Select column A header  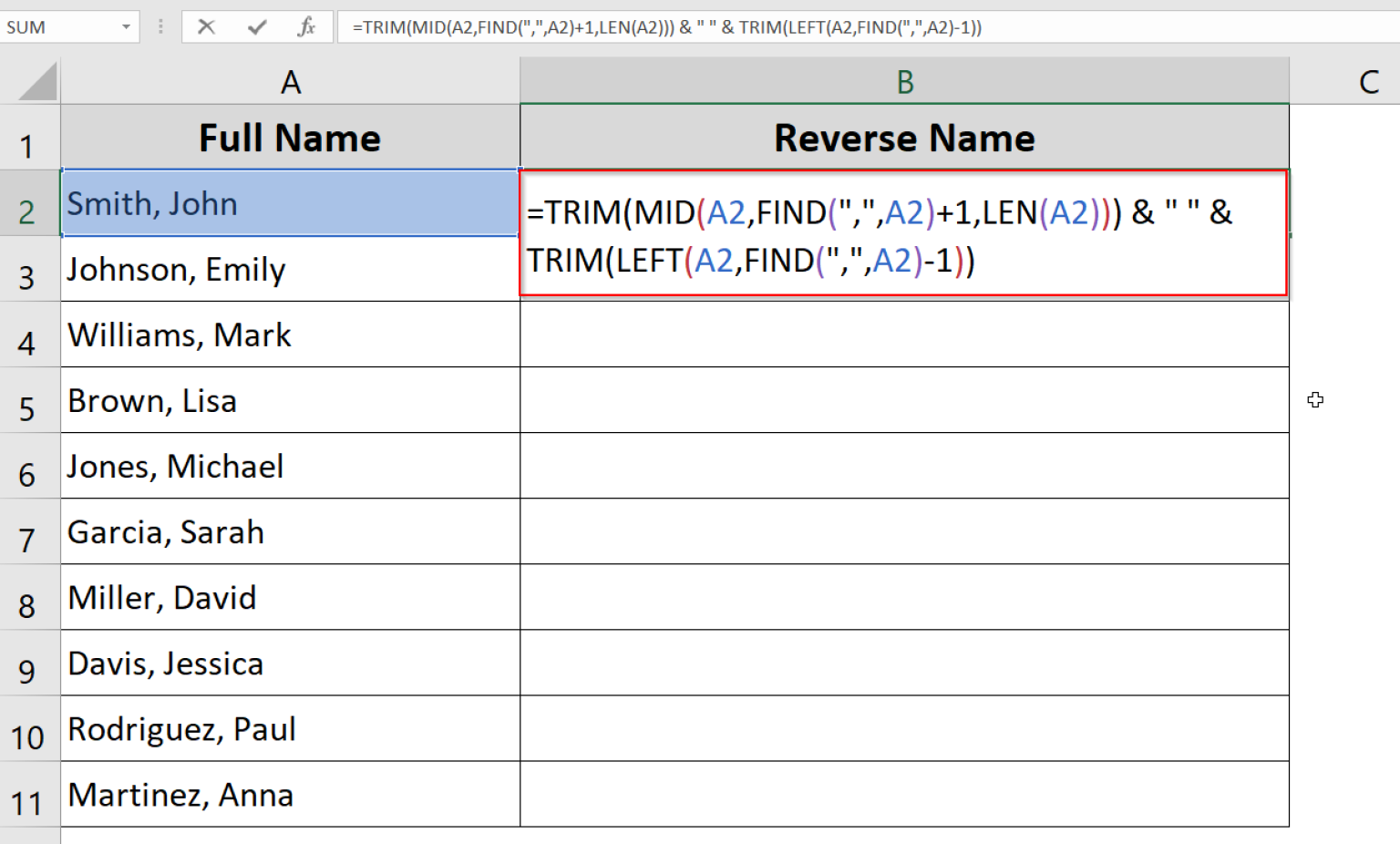coord(289,81)
